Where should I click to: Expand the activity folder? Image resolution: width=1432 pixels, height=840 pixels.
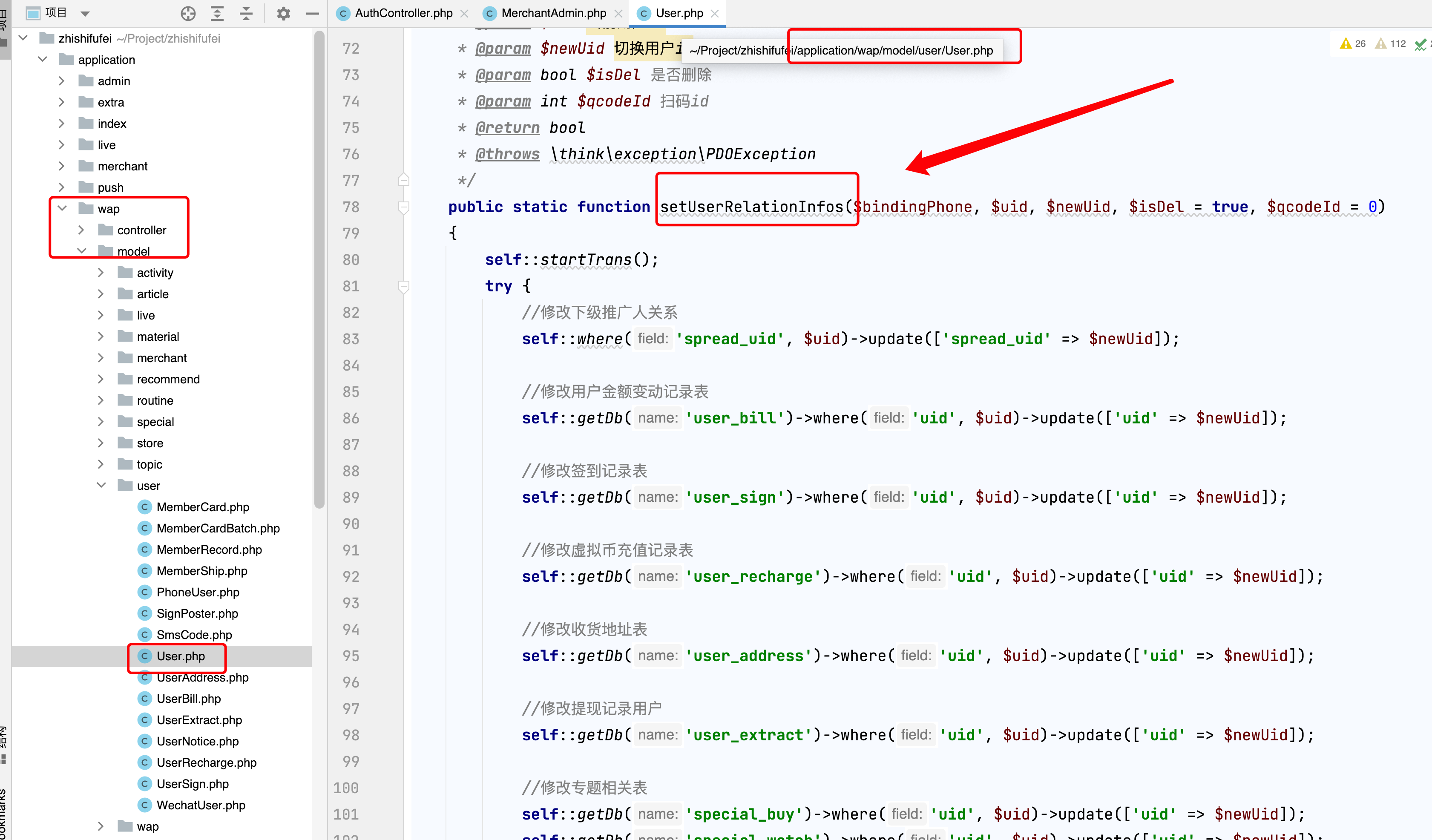point(101,272)
